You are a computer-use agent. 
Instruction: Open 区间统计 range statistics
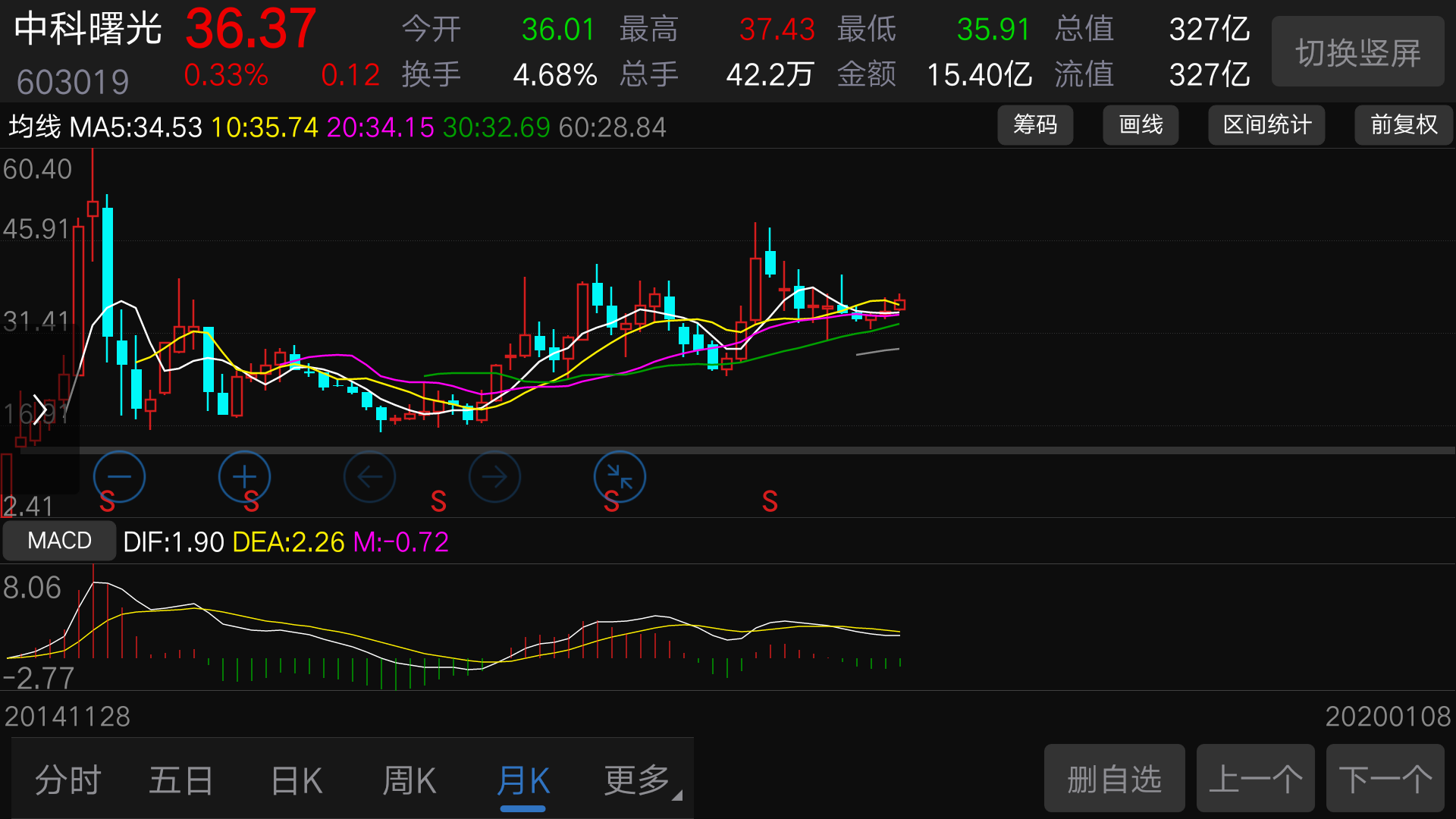click(x=1266, y=124)
